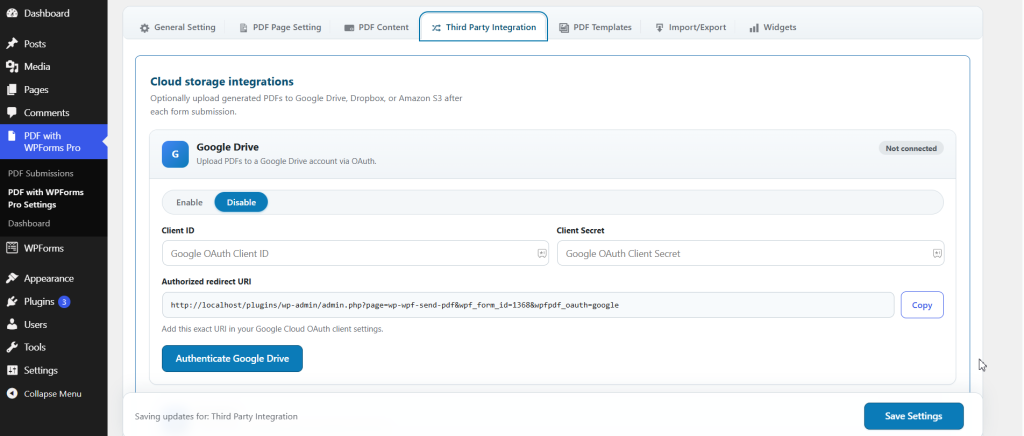Go to the Widgets tab
This screenshot has height=436, width=1024.
773,27
